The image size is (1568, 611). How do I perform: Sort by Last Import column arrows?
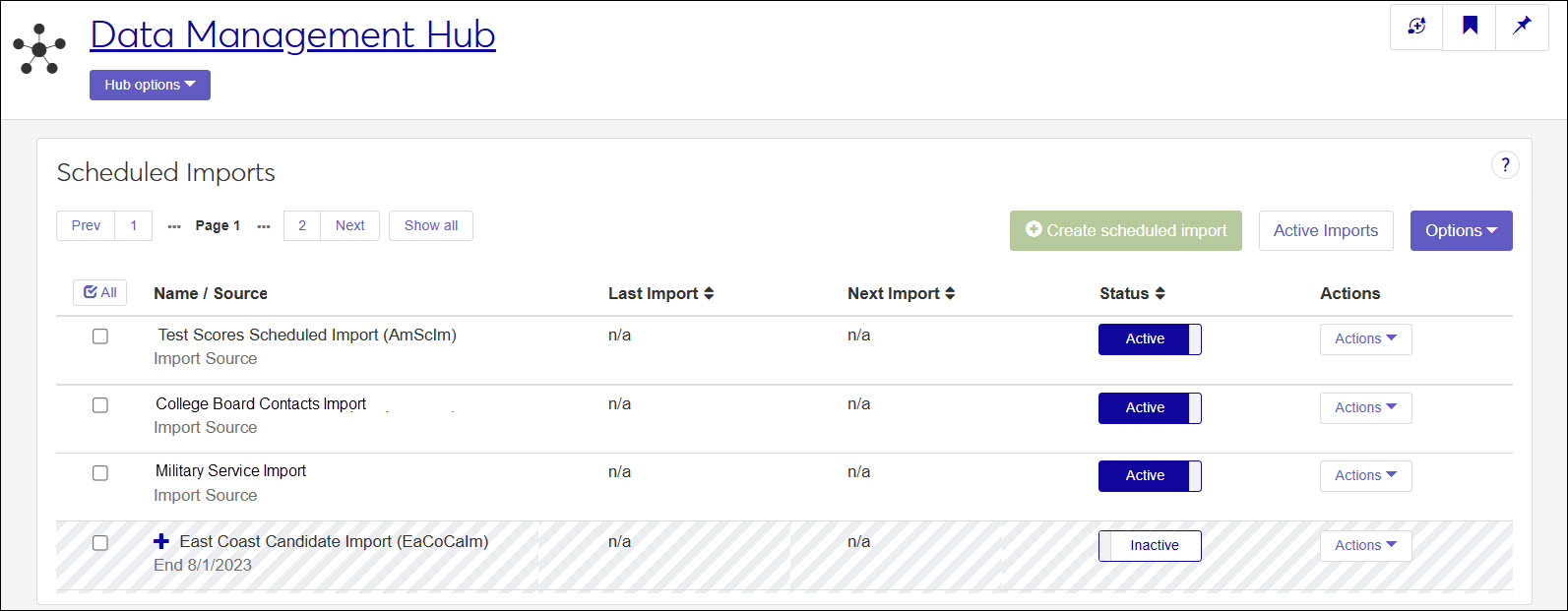(709, 293)
